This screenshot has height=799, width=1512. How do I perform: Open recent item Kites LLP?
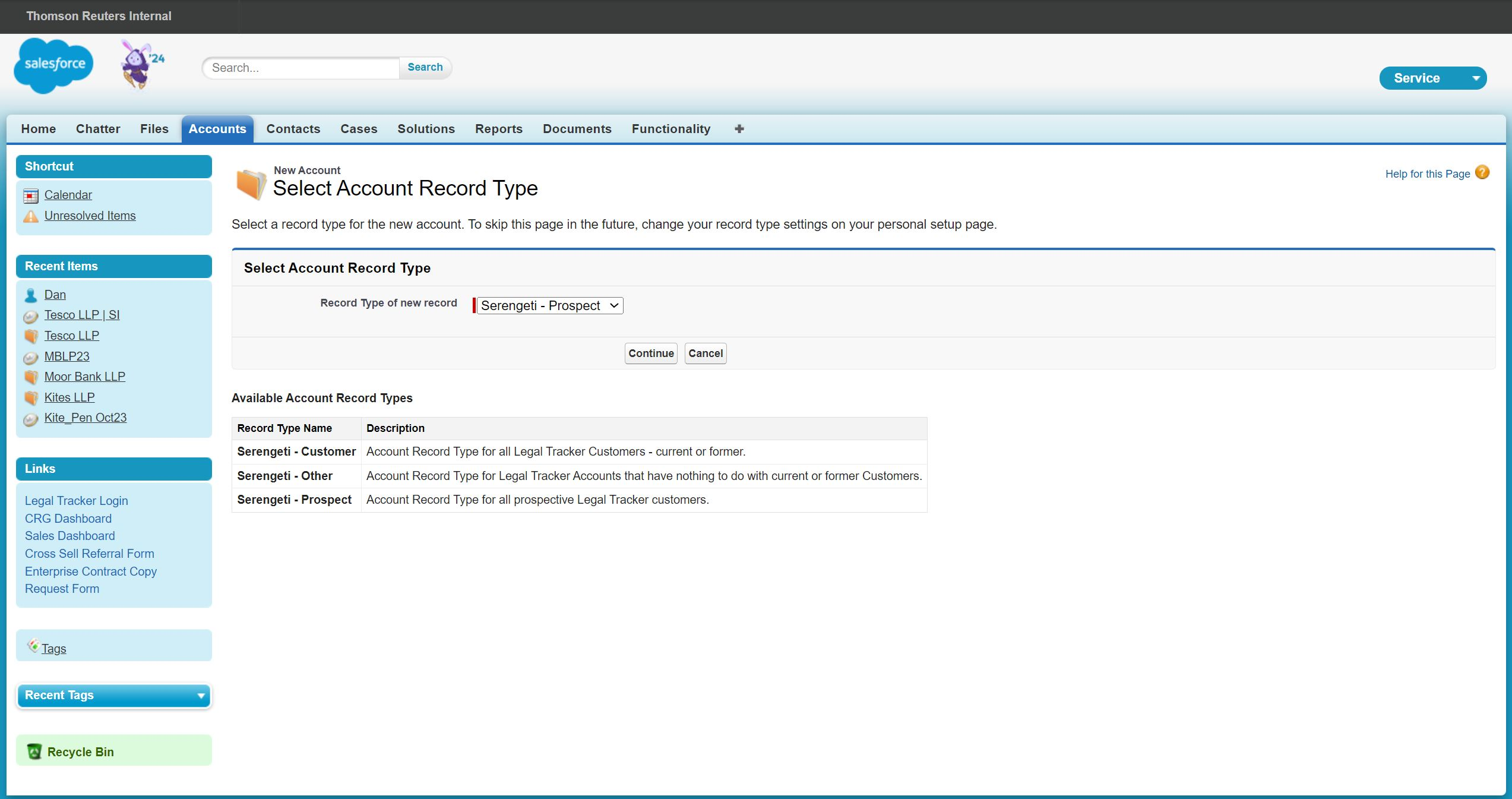pos(69,397)
